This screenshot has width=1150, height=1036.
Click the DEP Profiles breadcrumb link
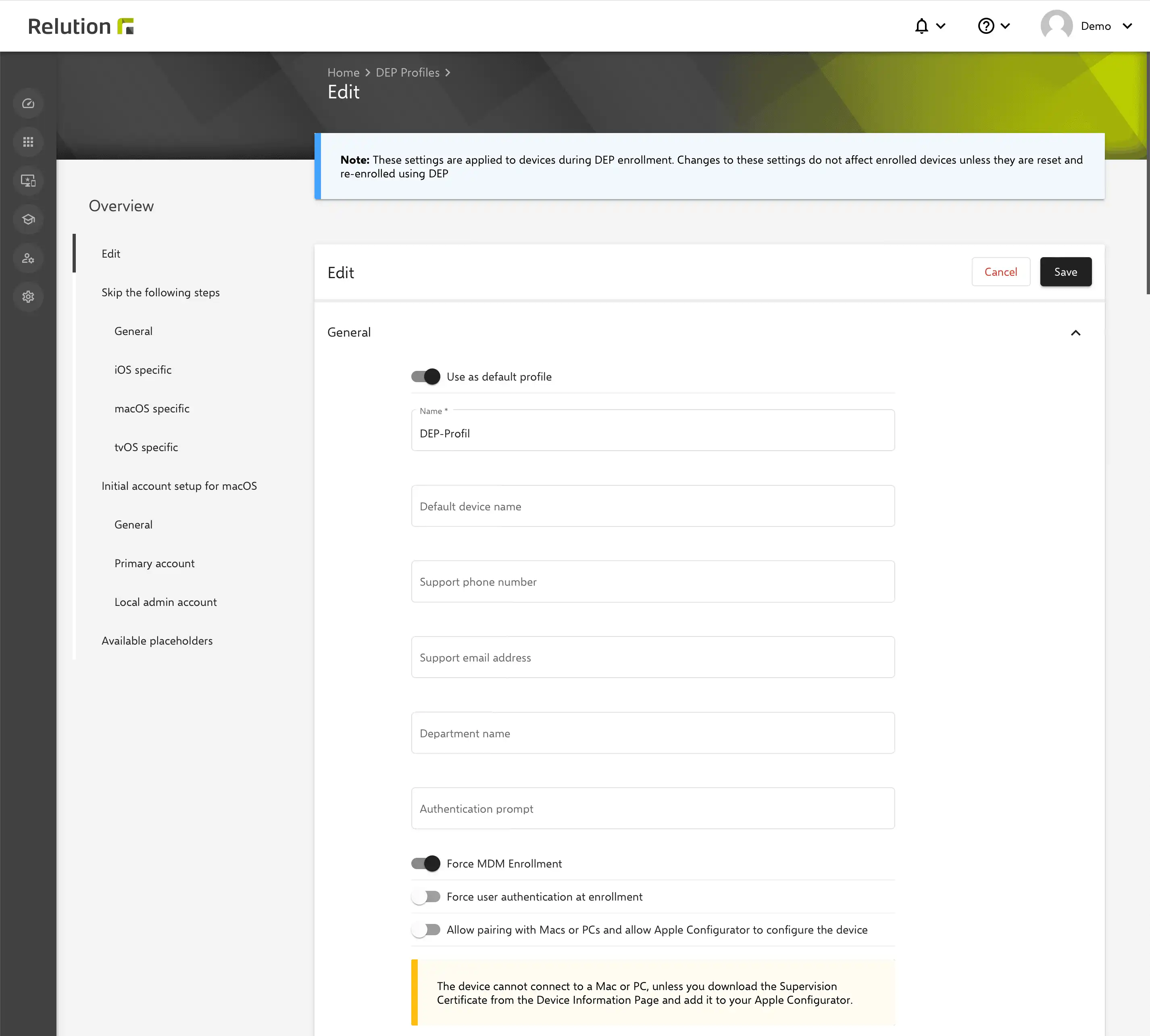(x=408, y=73)
